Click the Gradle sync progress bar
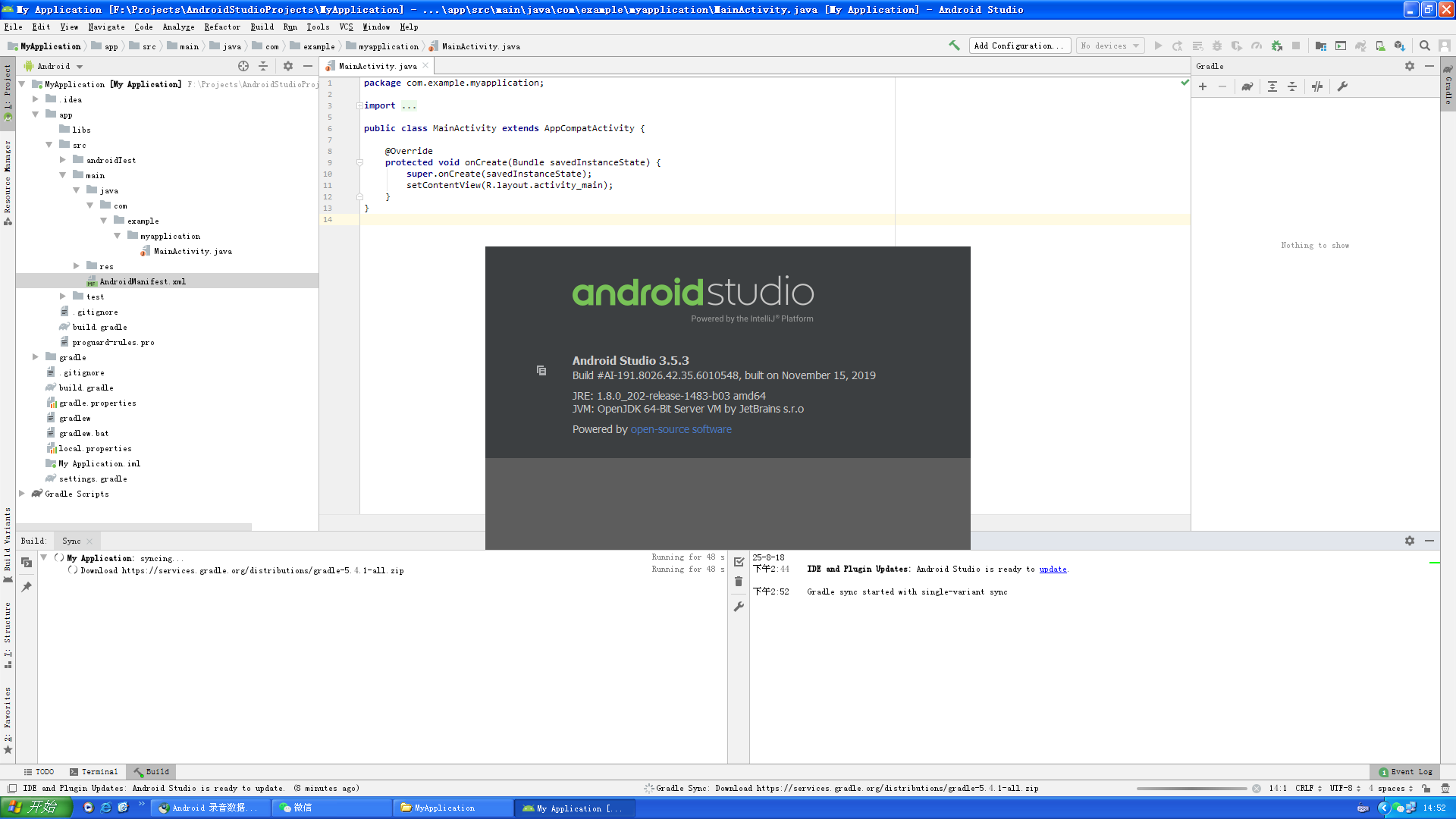 [1191, 789]
